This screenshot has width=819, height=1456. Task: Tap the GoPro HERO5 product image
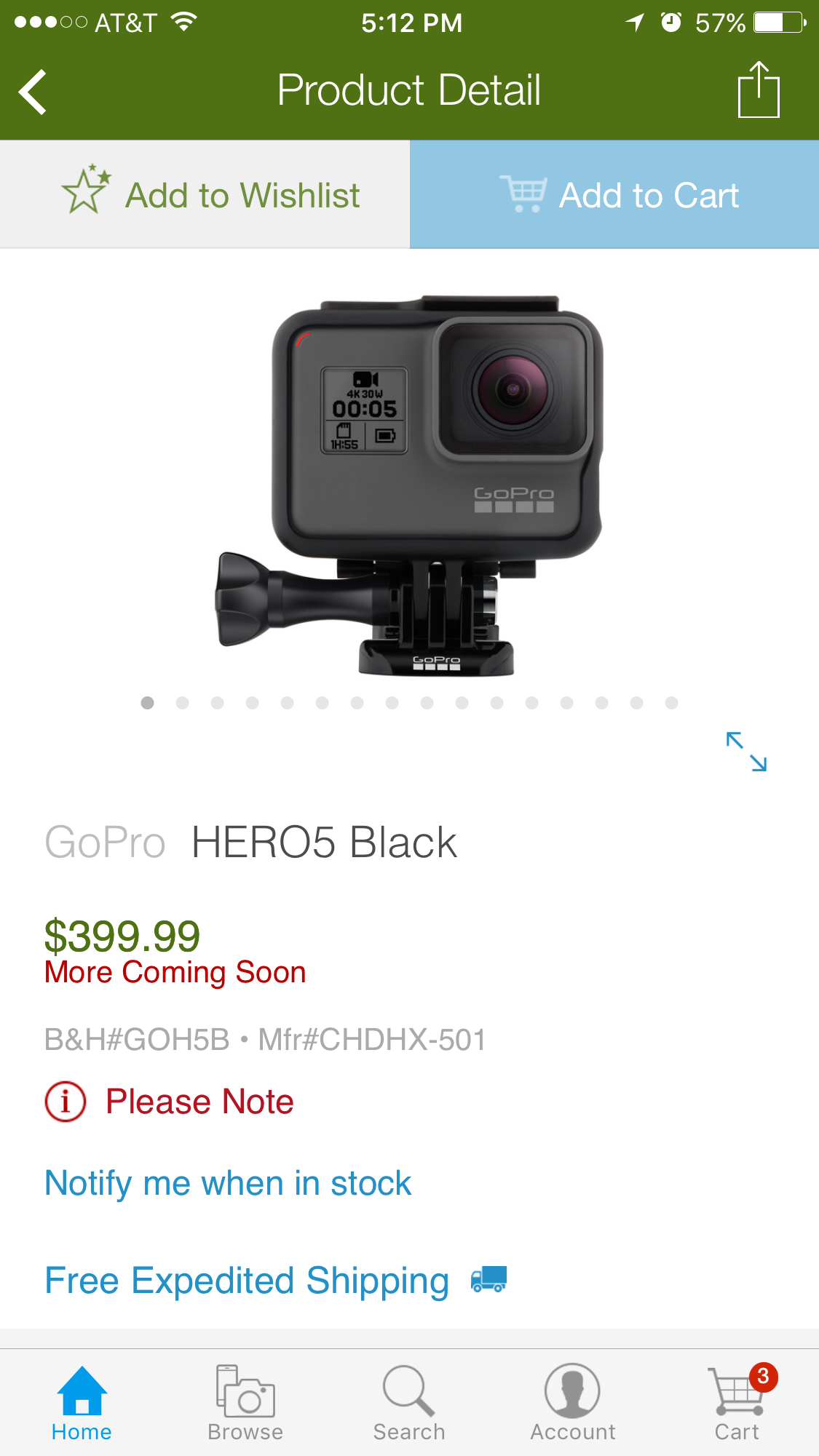coord(409,485)
